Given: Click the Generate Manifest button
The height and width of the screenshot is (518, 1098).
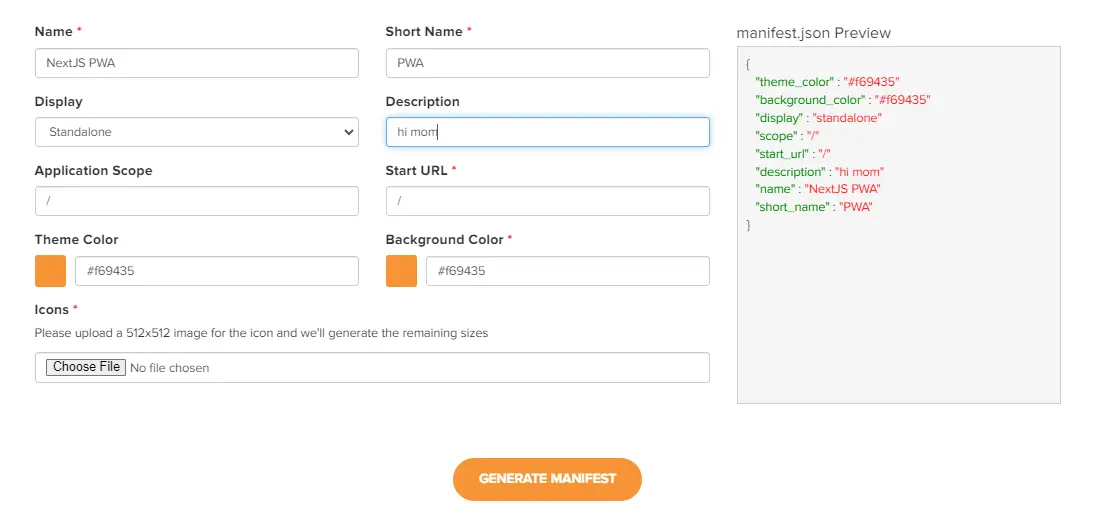Looking at the screenshot, I should [547, 479].
